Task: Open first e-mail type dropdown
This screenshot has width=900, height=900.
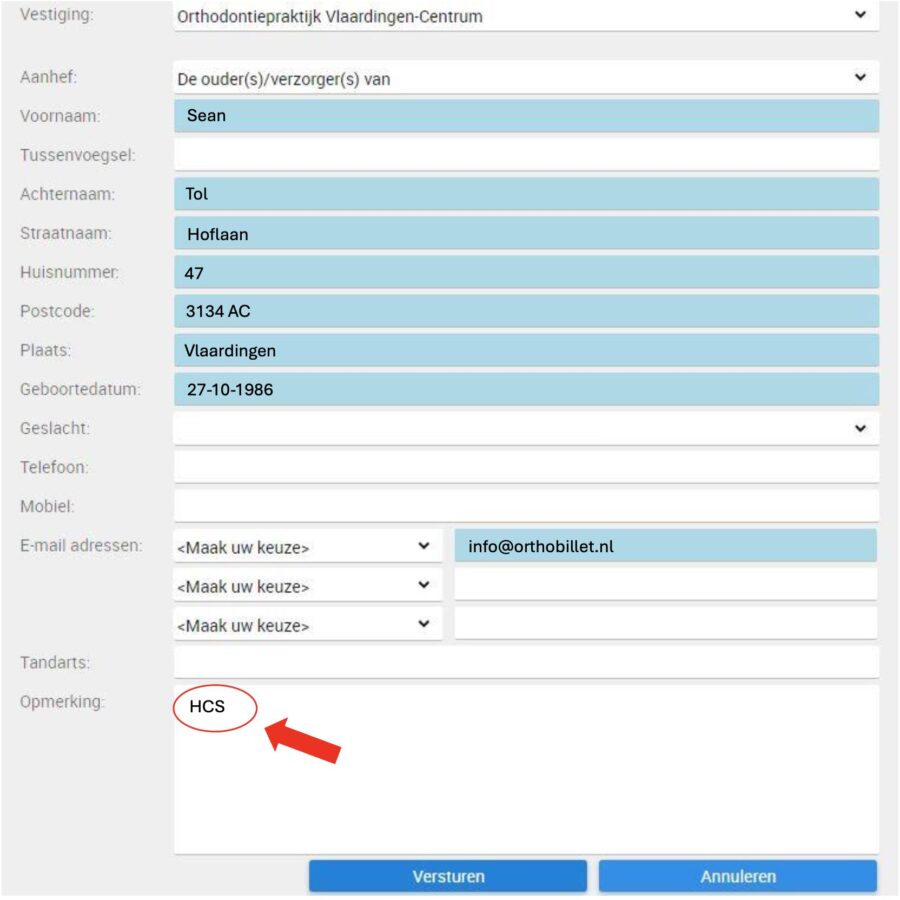Action: point(307,547)
